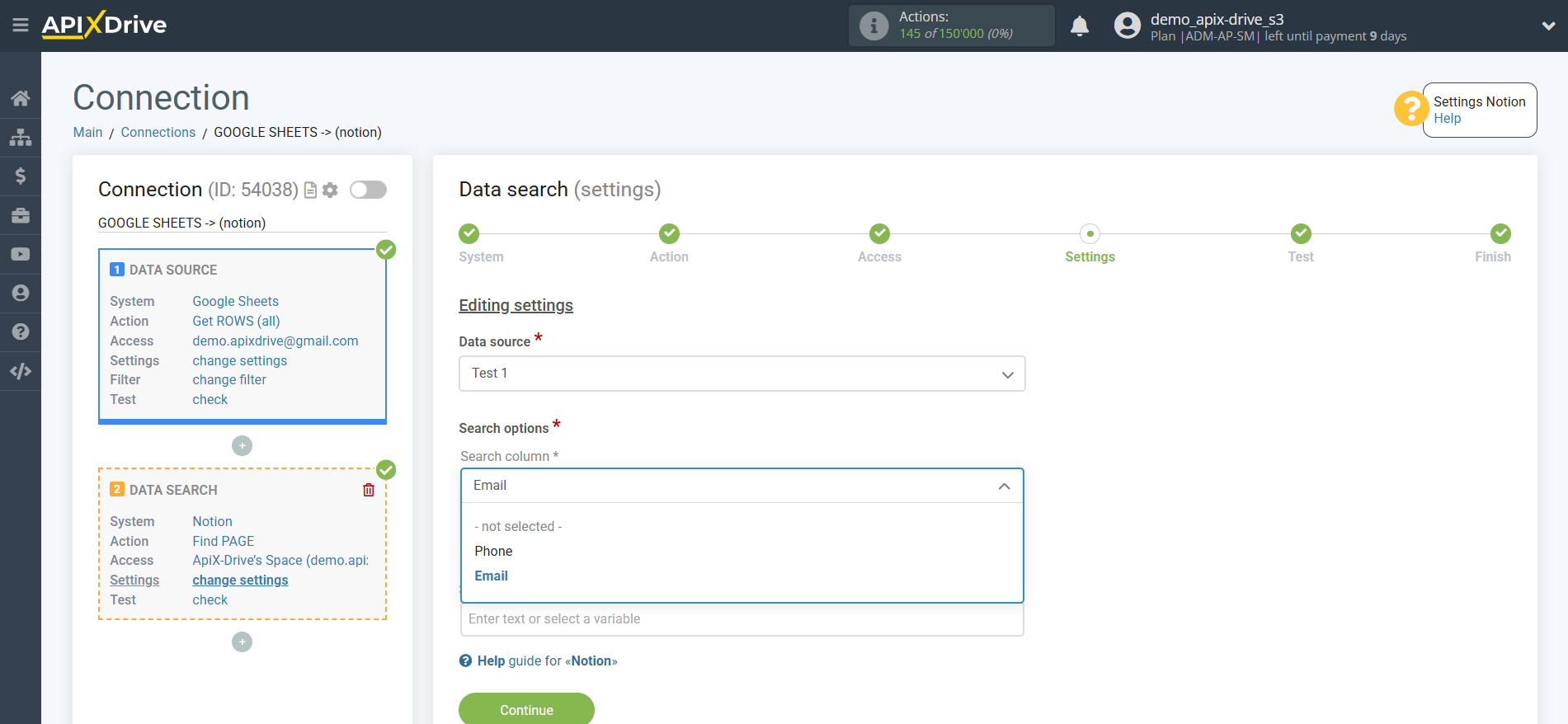Open the API code sidebar icon

pos(21,371)
